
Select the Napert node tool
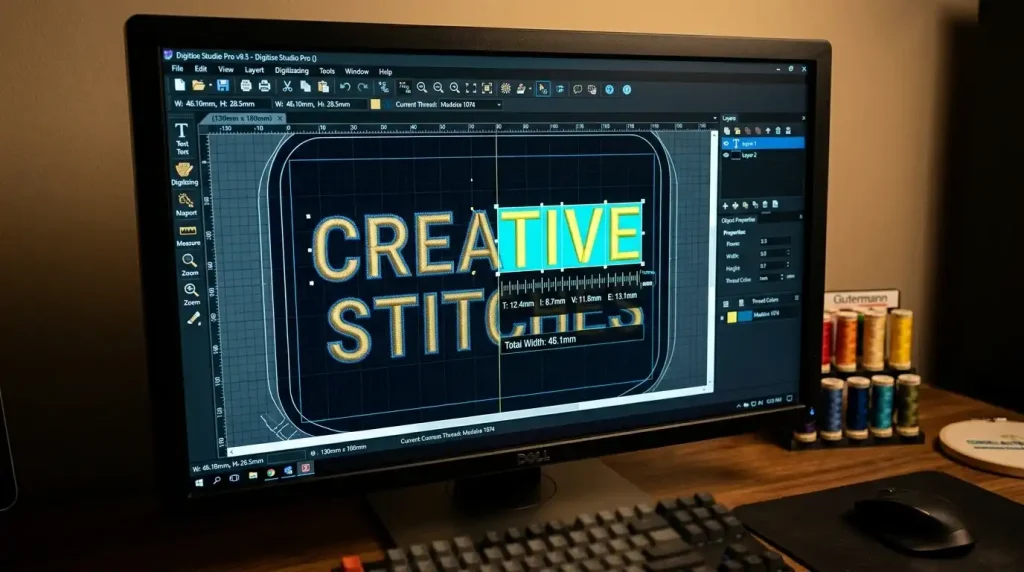click(x=186, y=205)
